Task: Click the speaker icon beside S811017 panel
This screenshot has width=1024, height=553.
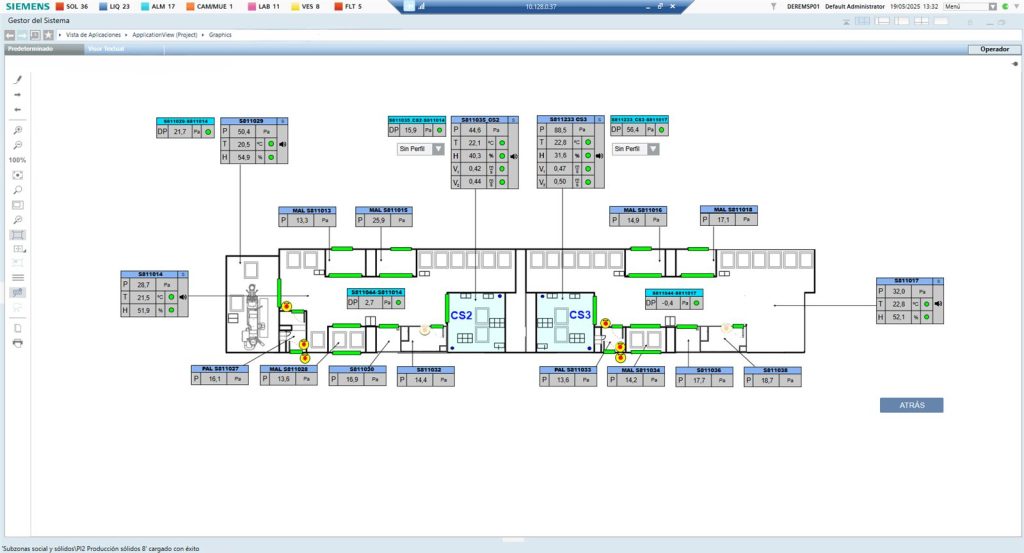Action: click(938, 304)
